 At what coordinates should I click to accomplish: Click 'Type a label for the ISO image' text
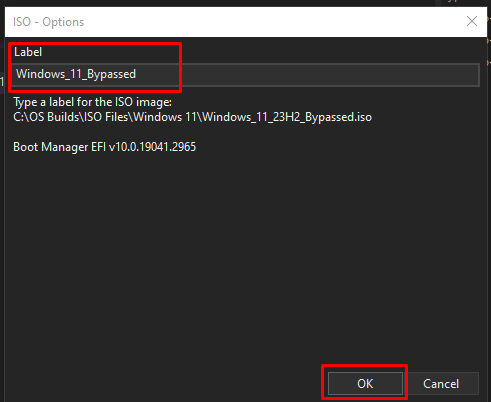coord(92,102)
